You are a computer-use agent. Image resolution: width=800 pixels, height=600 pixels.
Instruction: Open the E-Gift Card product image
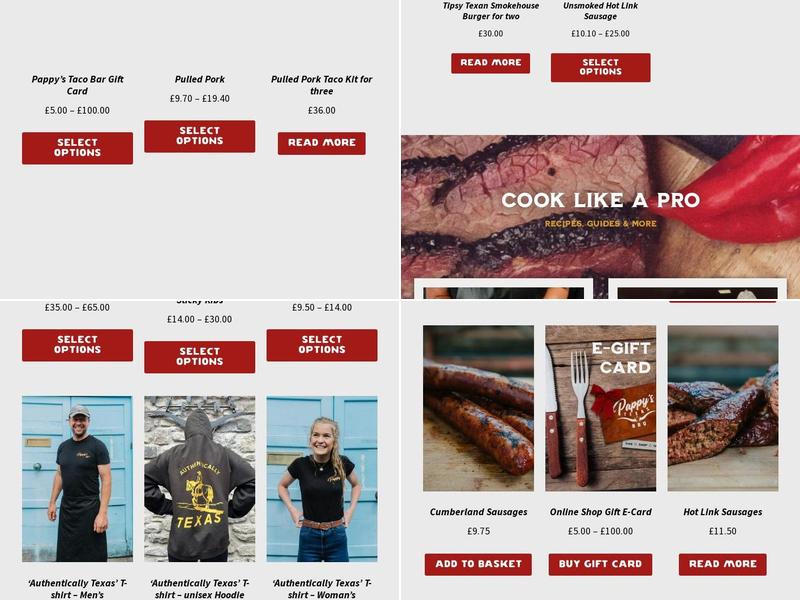coord(601,408)
